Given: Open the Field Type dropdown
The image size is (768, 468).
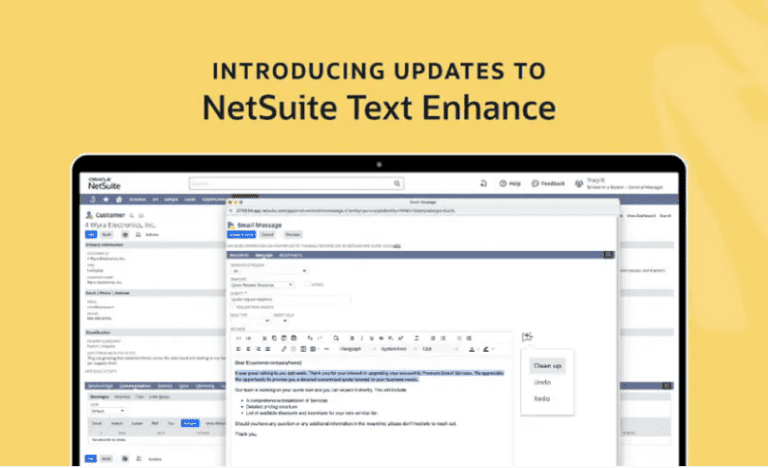Looking at the screenshot, I should point(251,321).
